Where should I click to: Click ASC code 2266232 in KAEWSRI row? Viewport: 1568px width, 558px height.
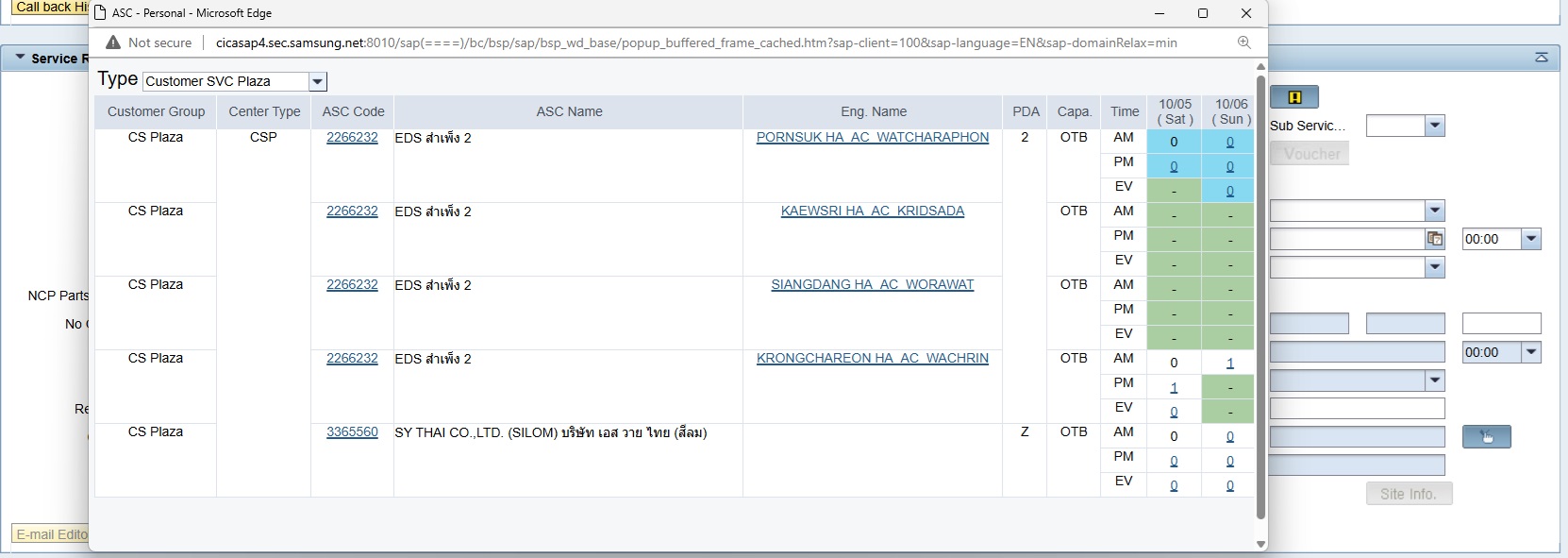pos(352,211)
